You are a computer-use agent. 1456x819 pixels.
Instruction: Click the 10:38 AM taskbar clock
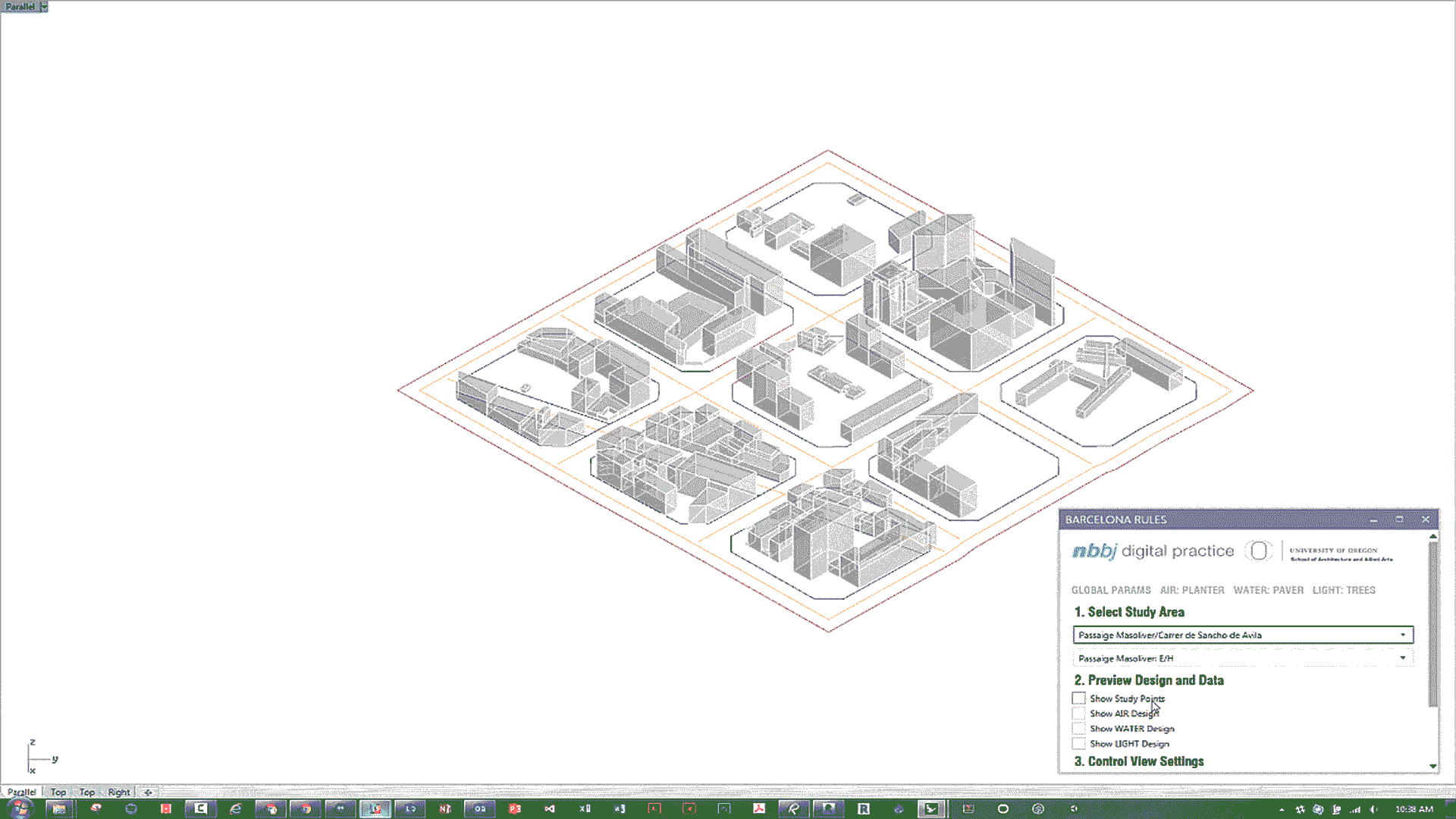pos(1414,809)
